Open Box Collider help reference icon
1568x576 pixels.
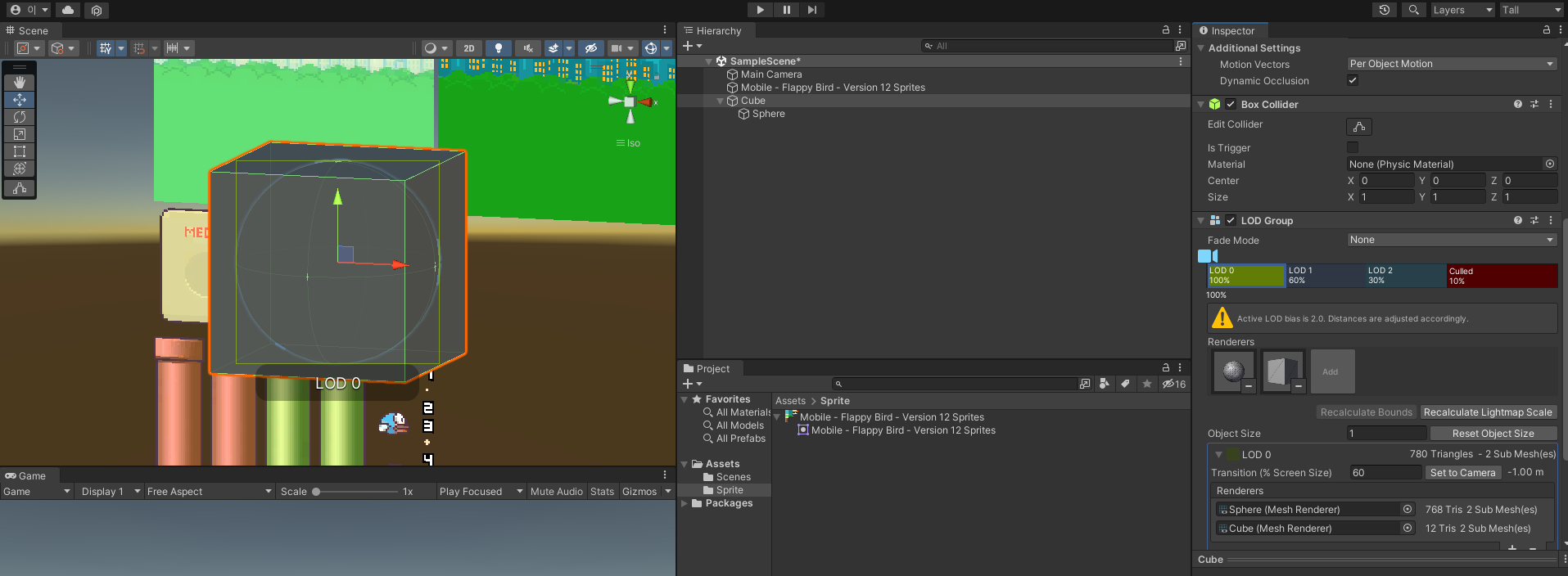(1518, 104)
